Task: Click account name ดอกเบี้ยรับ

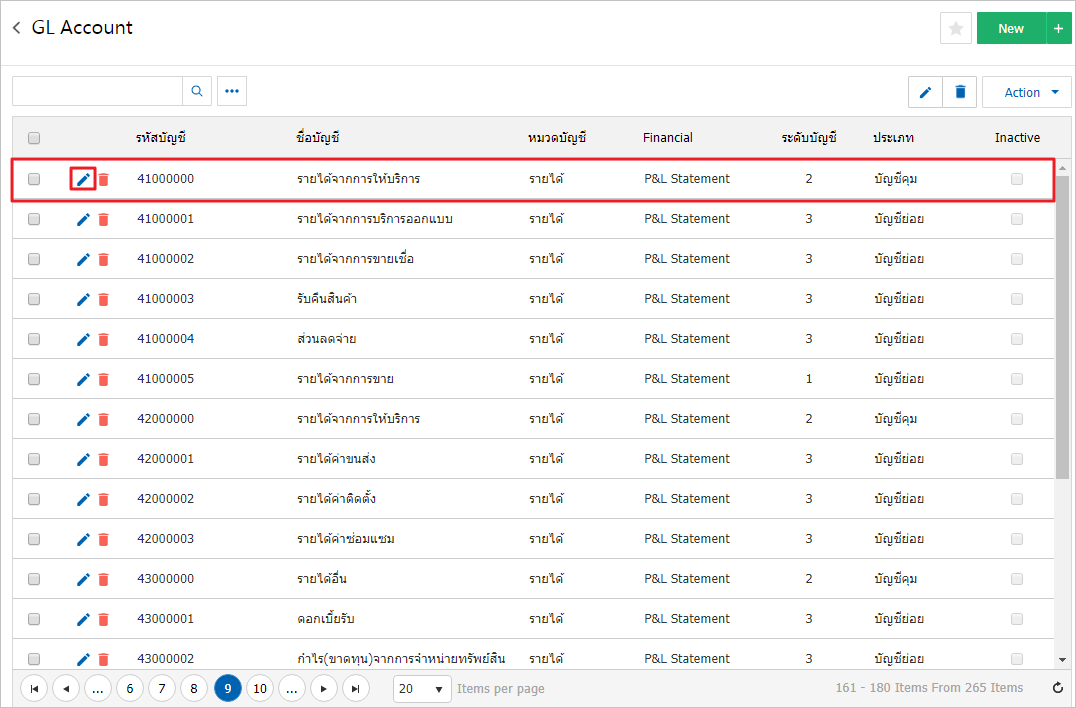Action: [x=325, y=619]
